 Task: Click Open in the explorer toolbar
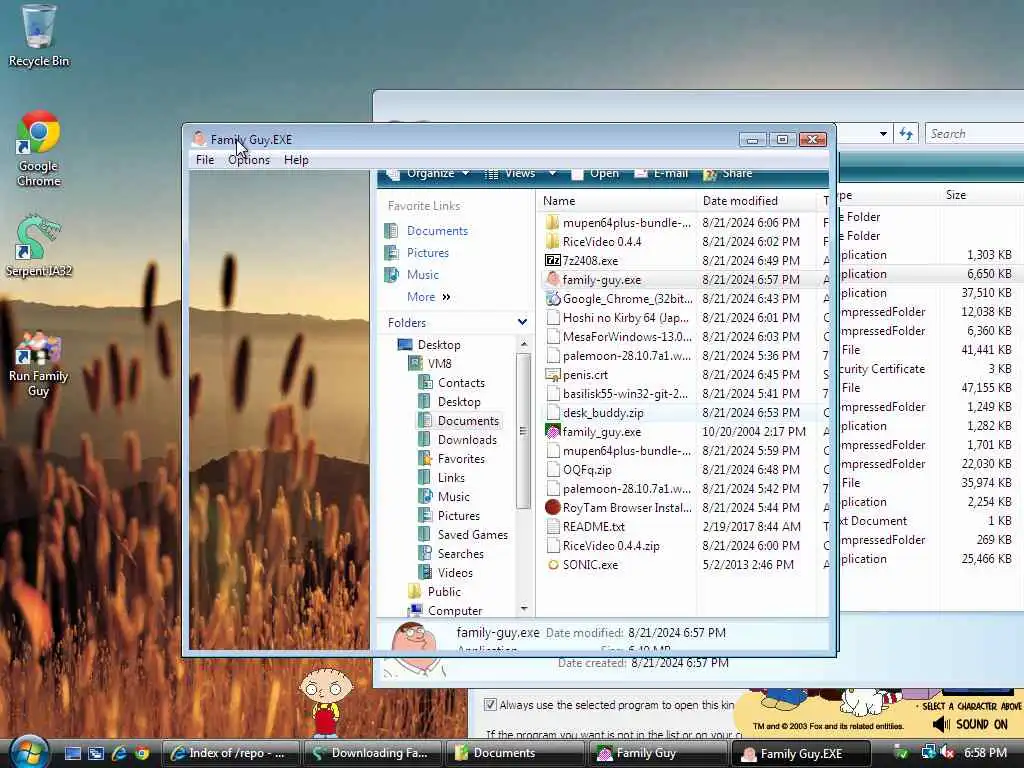(x=596, y=174)
